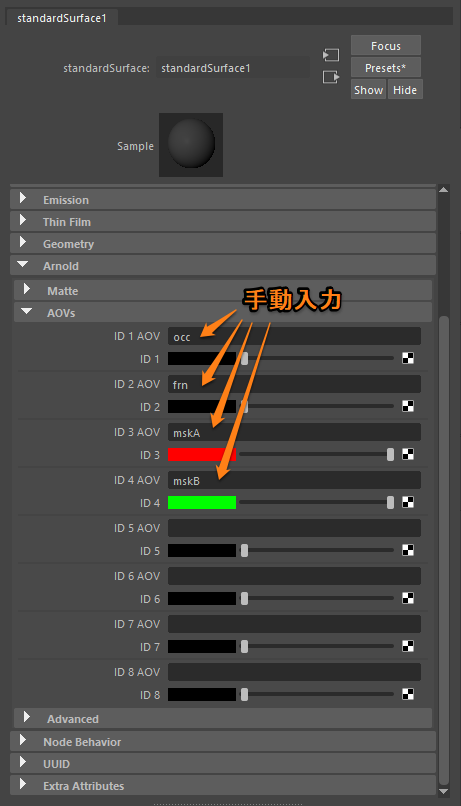Click the ID 4 checker map button

pos(408,502)
